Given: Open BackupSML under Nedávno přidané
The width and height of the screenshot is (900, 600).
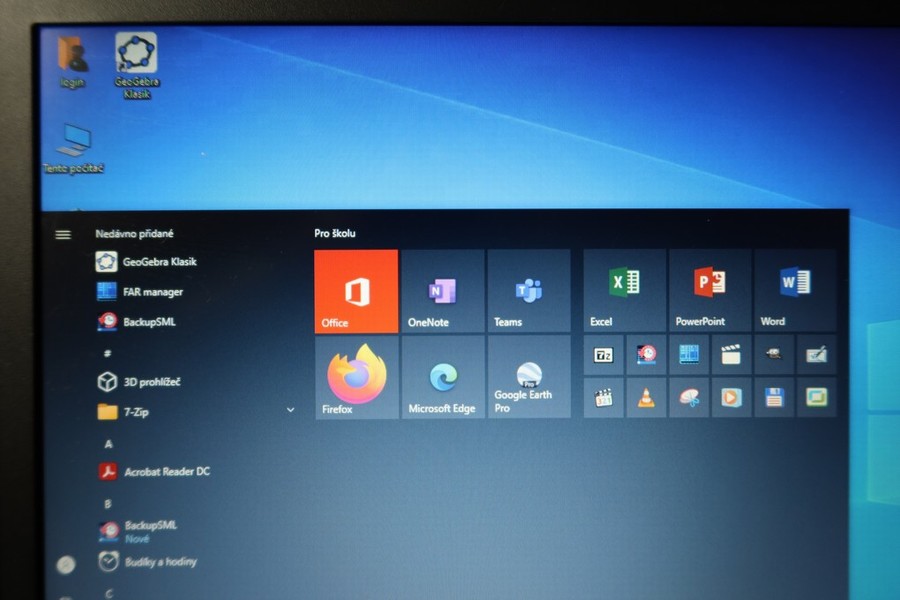Looking at the screenshot, I should tap(136, 322).
